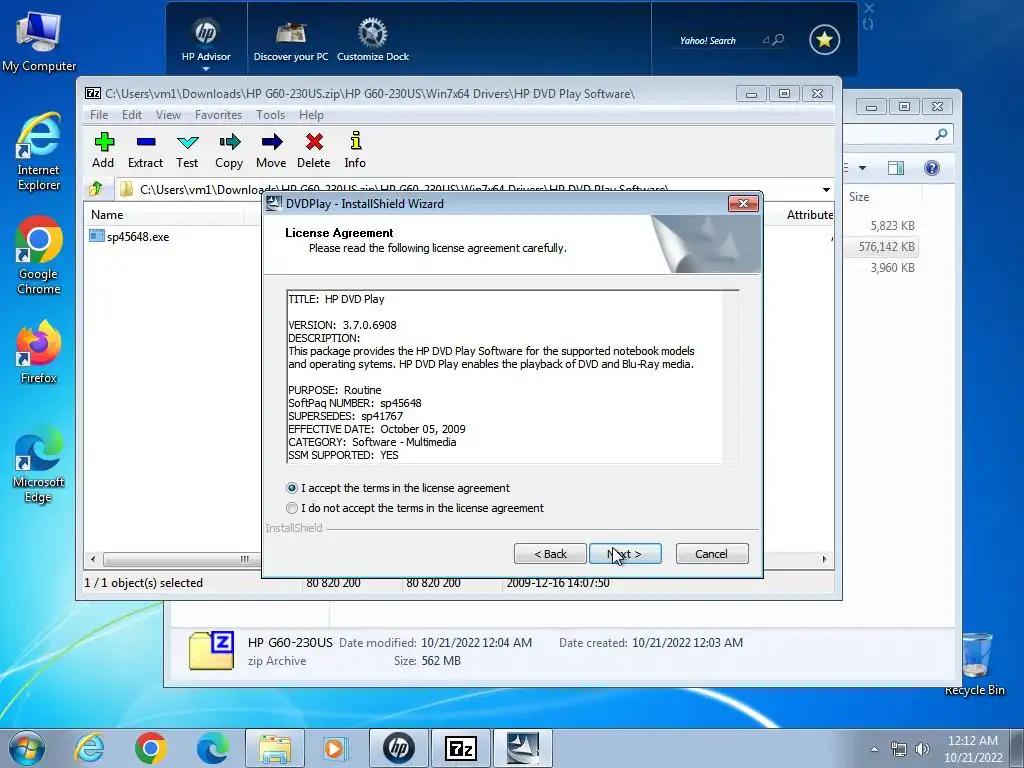Click the Extract toolbar icon
The image size is (1024, 768).
pos(145,150)
